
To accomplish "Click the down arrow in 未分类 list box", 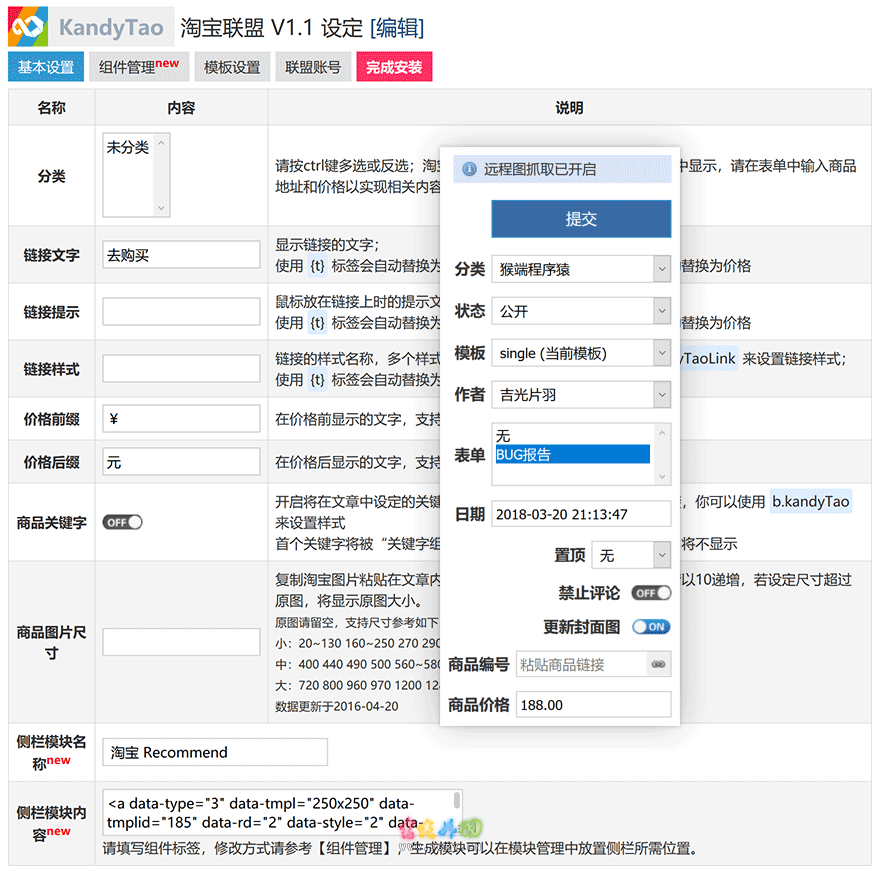I will tap(161, 208).
